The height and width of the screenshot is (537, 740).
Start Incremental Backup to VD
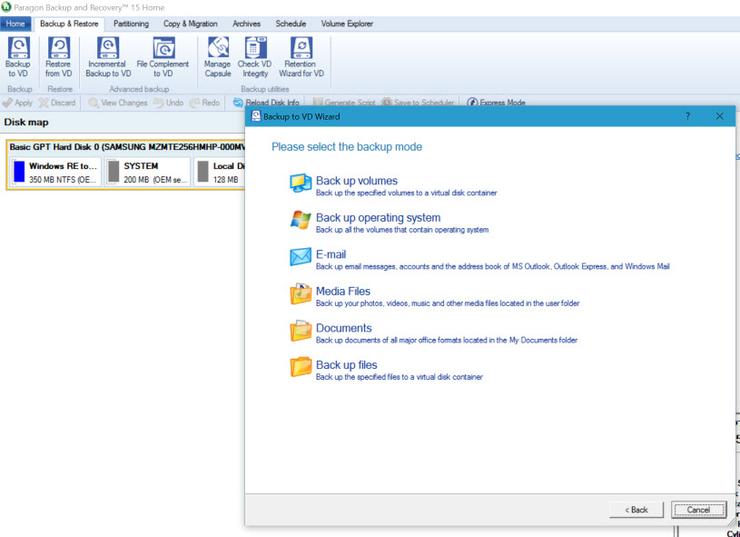108,57
